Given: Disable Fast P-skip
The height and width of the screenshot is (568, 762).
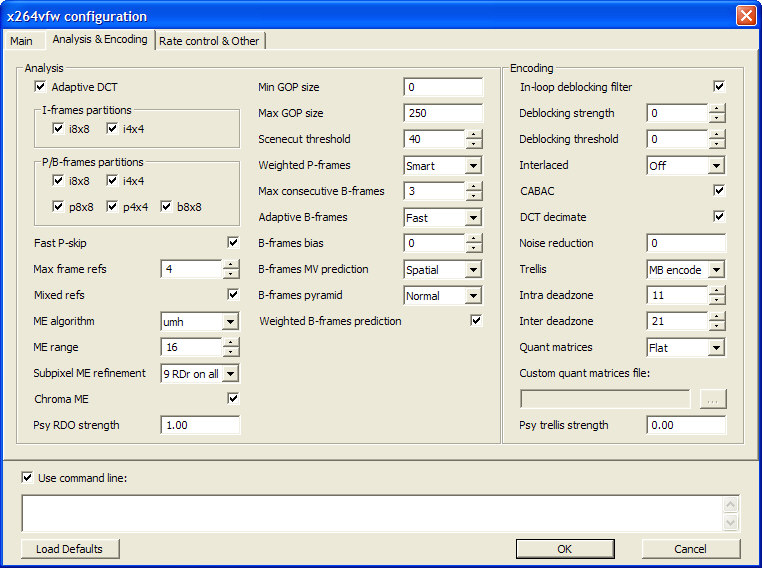Looking at the screenshot, I should (x=233, y=242).
